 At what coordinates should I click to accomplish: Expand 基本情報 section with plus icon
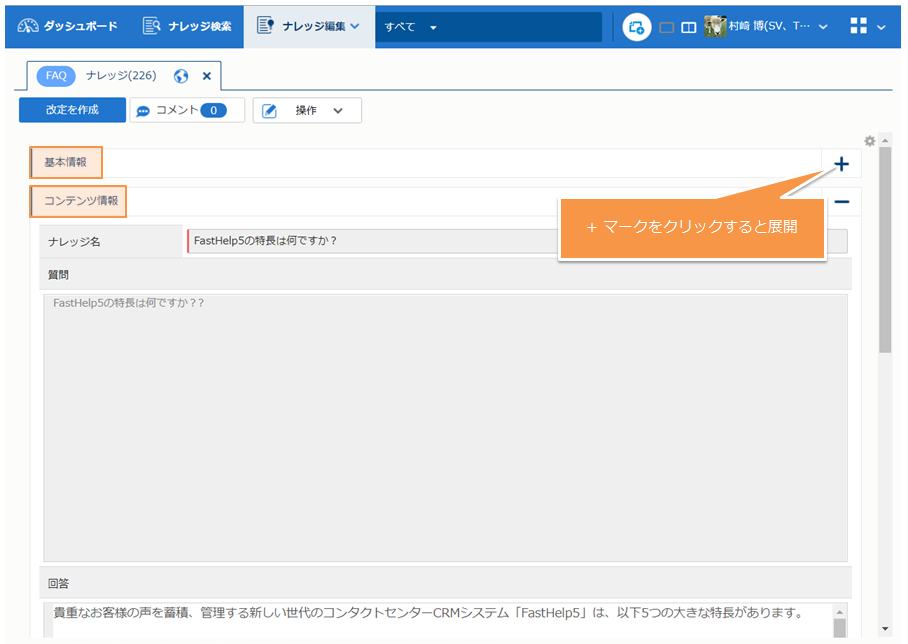click(x=841, y=164)
